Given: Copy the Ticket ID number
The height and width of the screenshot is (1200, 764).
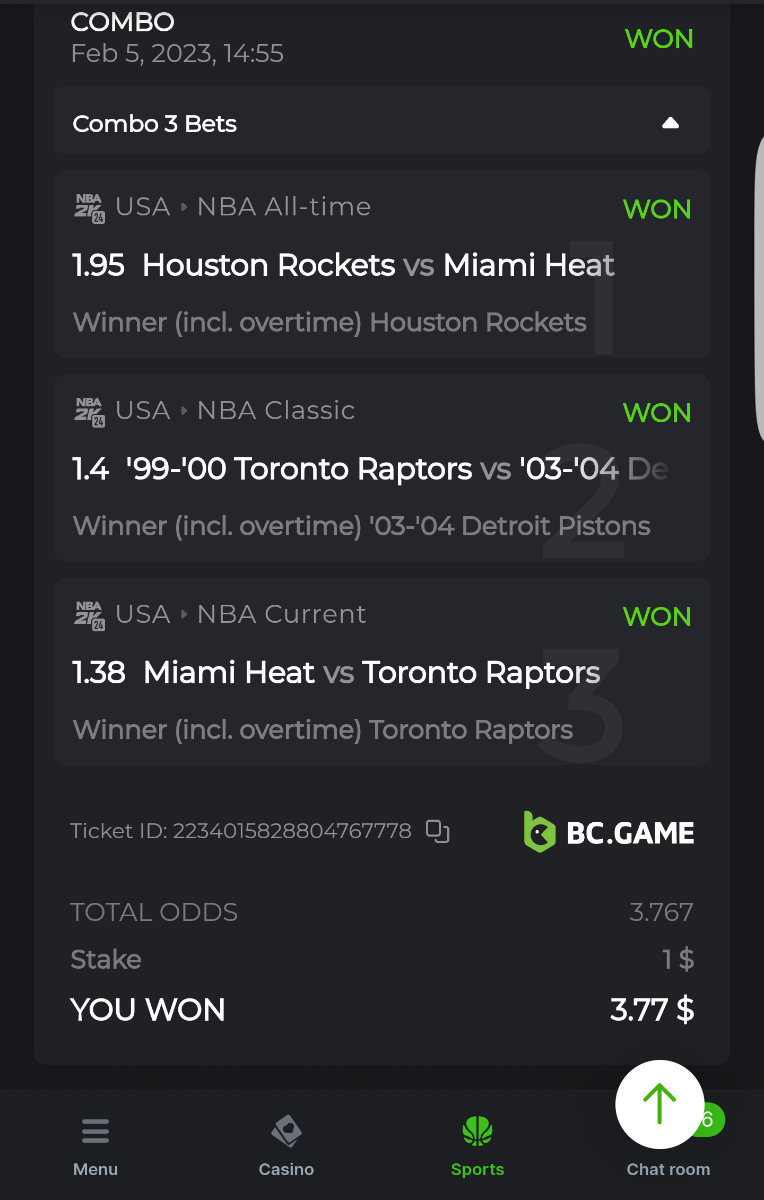Looking at the screenshot, I should [437, 831].
